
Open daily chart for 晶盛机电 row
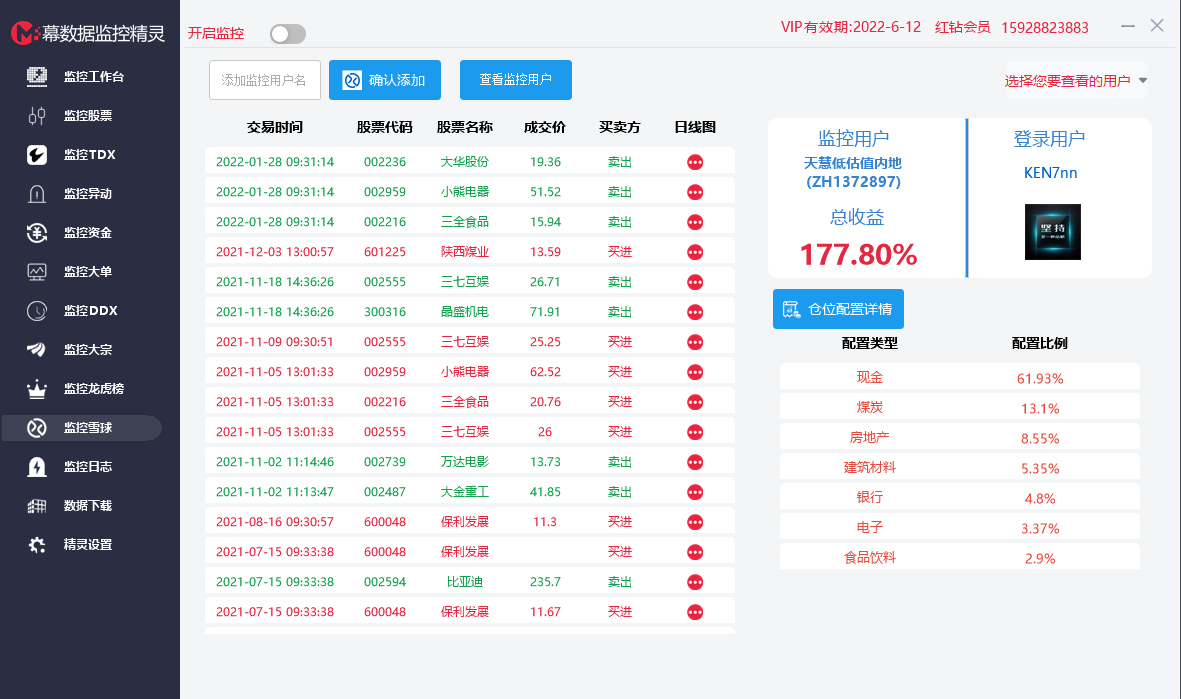click(x=695, y=312)
